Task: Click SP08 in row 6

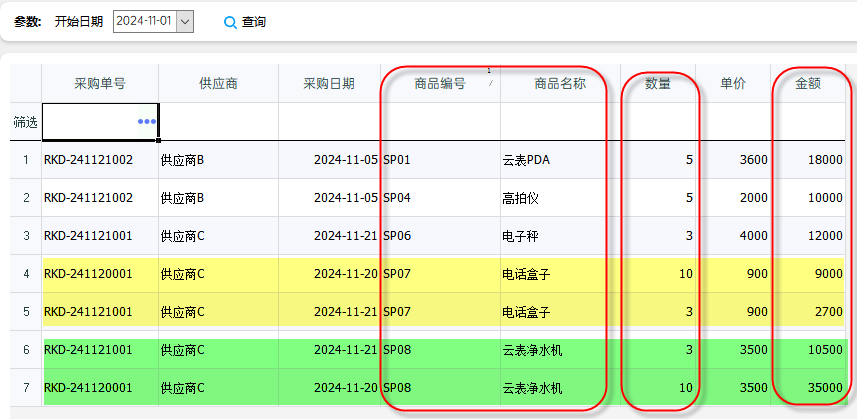Action: point(397,350)
